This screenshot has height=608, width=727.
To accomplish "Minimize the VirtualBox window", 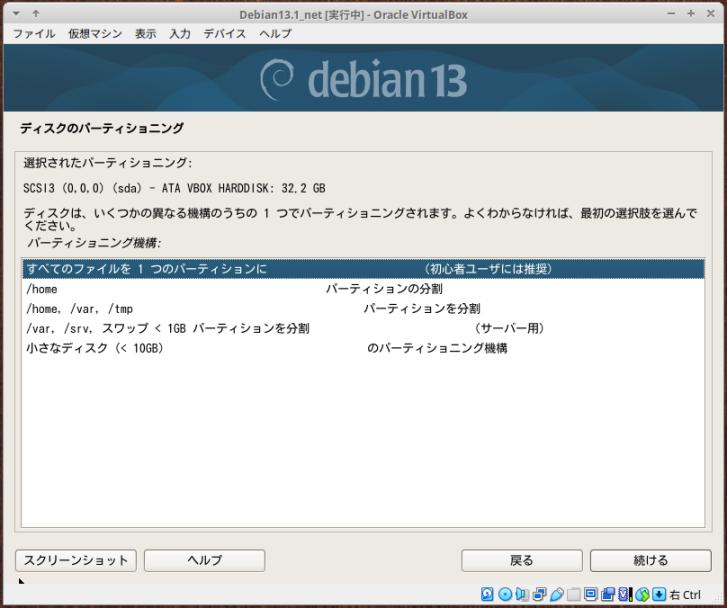I will 671,14.
